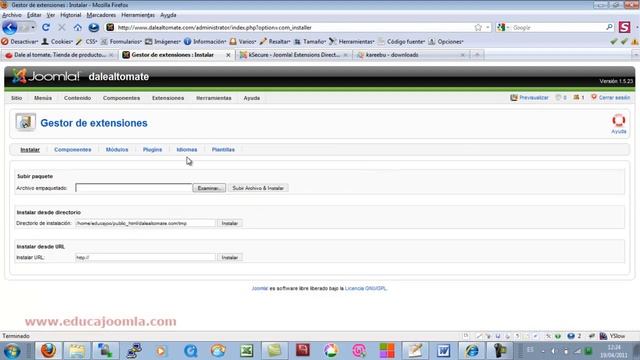This screenshot has width=640, height=360.
Task: Open Word from the taskbar
Action: (x=444, y=351)
